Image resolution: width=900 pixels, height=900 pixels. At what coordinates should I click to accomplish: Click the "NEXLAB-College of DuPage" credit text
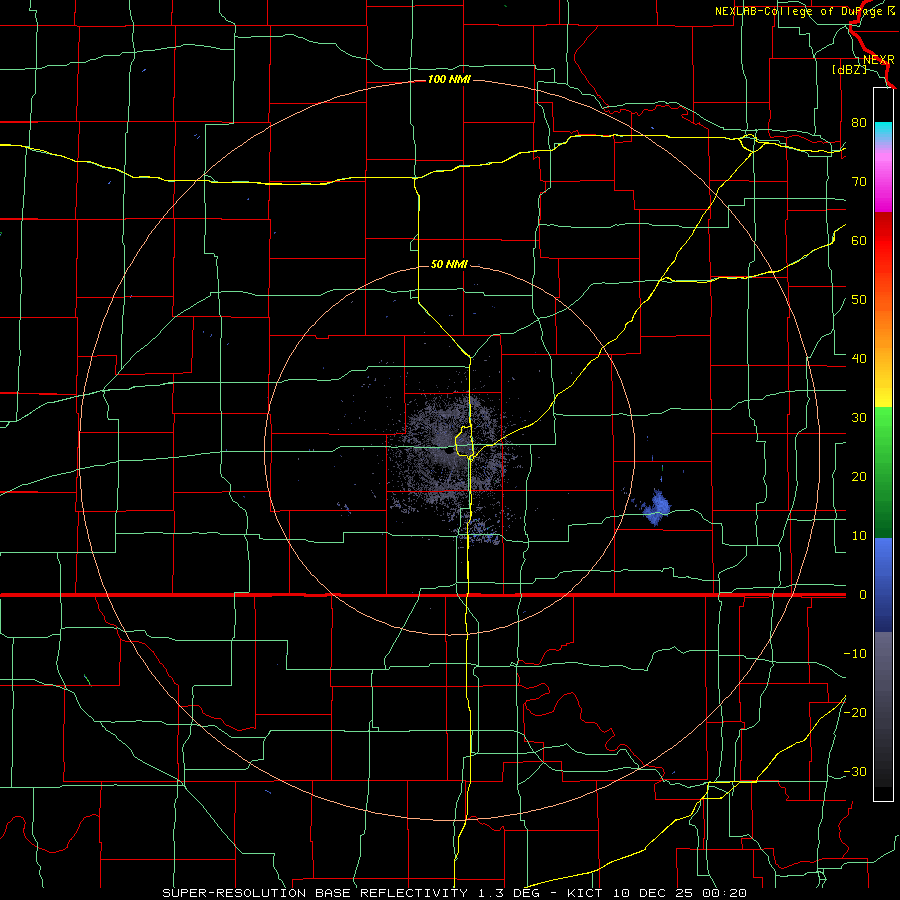(799, 11)
